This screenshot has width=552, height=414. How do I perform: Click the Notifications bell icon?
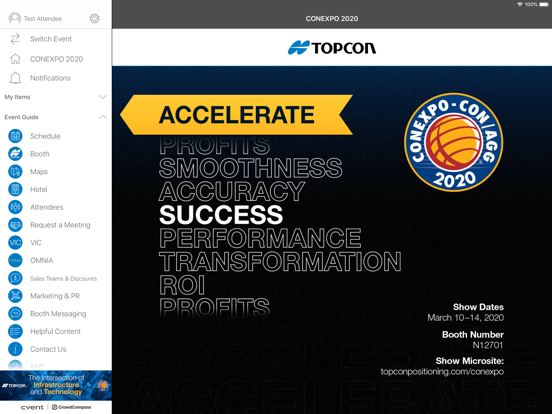(x=15, y=78)
